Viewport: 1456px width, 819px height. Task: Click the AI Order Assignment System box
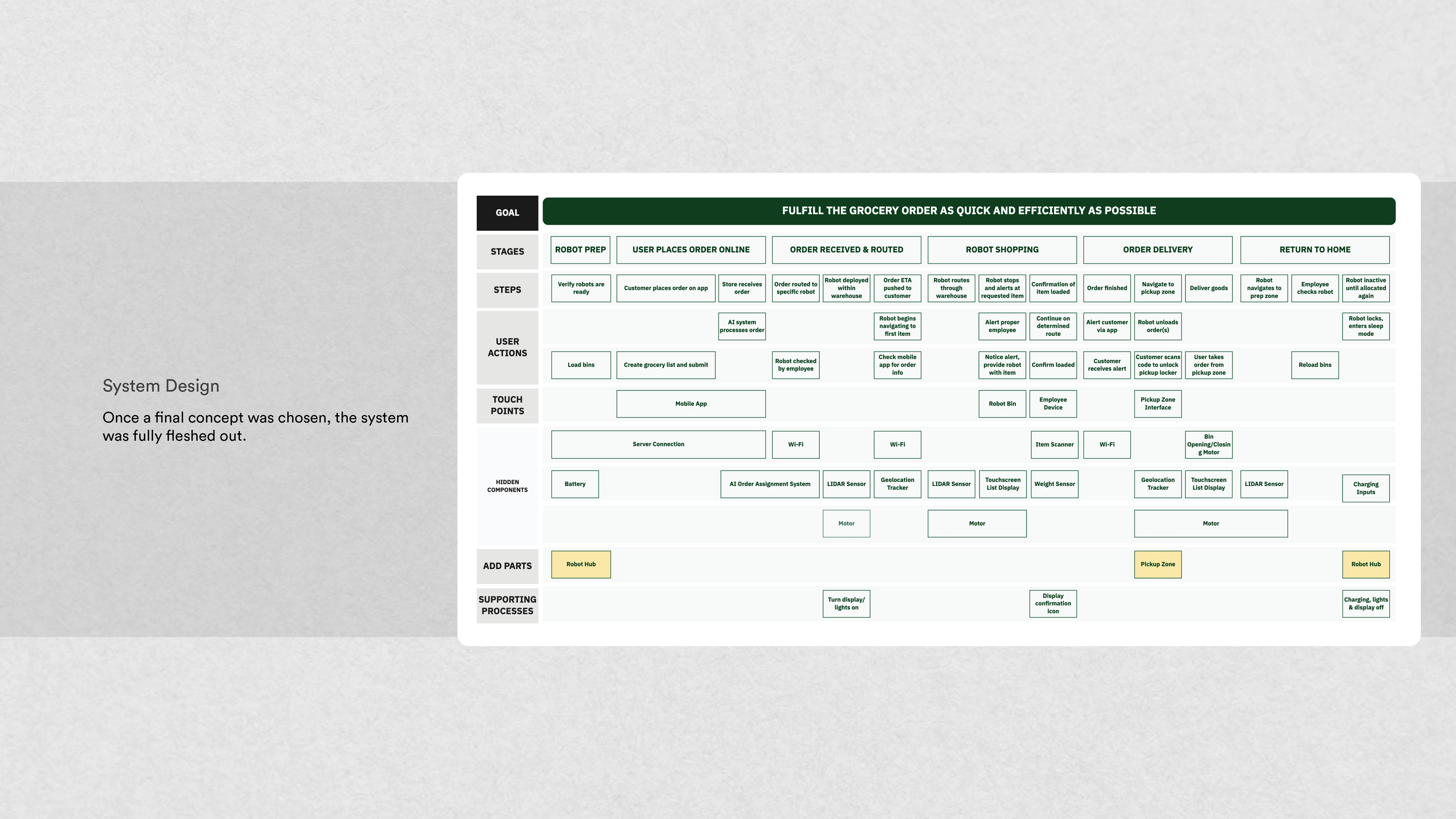point(769,484)
